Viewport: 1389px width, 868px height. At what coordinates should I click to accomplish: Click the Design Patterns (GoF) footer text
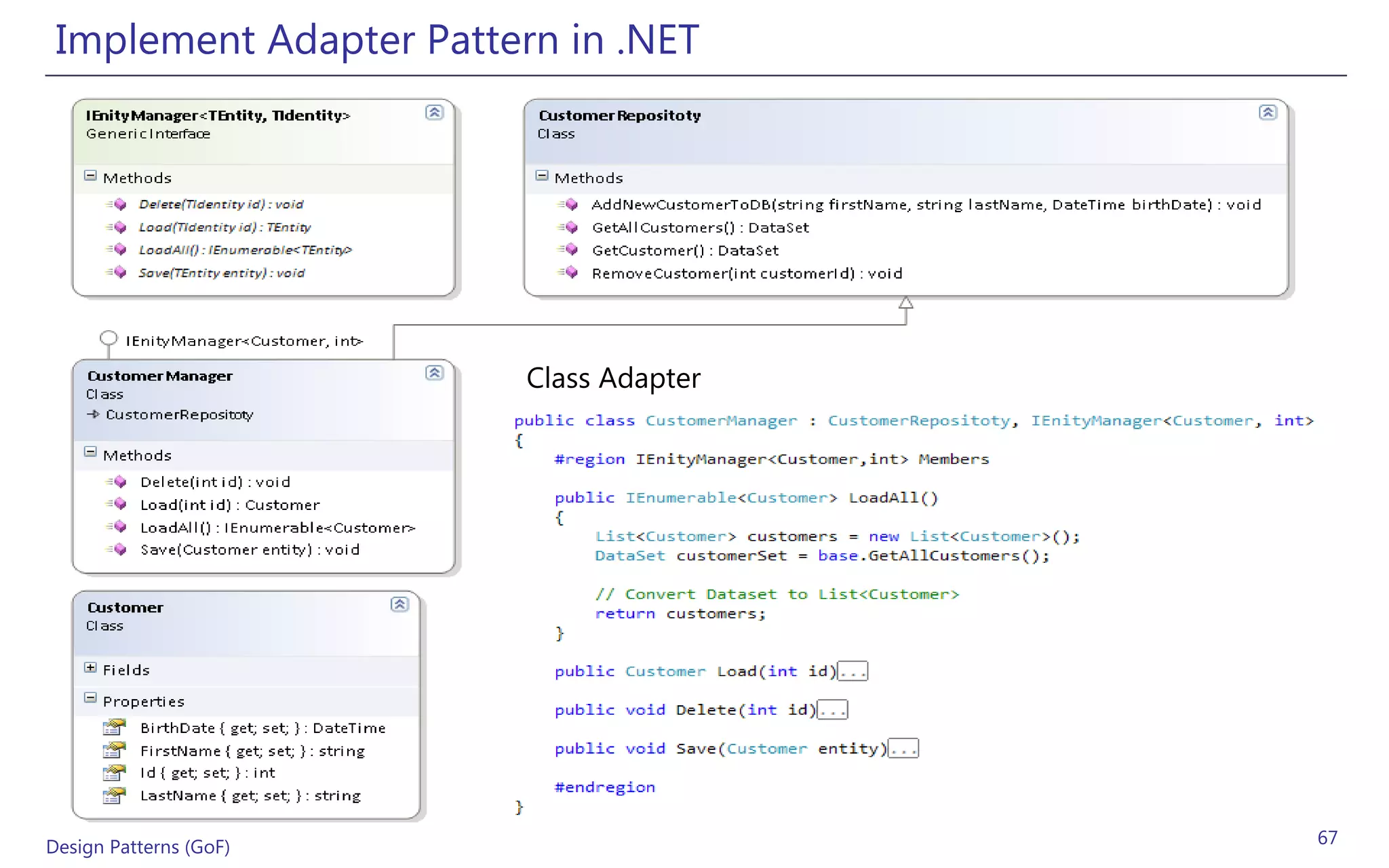pos(138,847)
